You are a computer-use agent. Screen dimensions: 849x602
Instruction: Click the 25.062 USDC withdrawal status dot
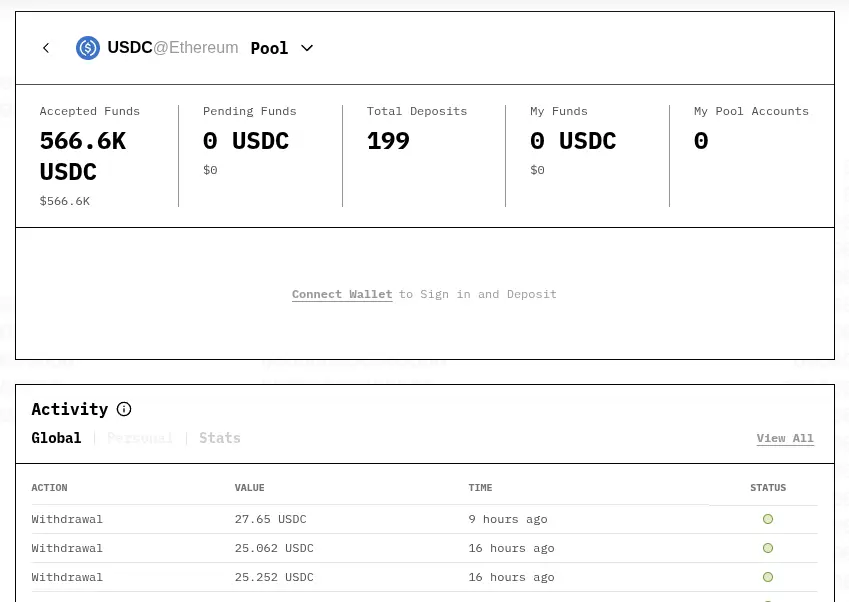click(768, 548)
